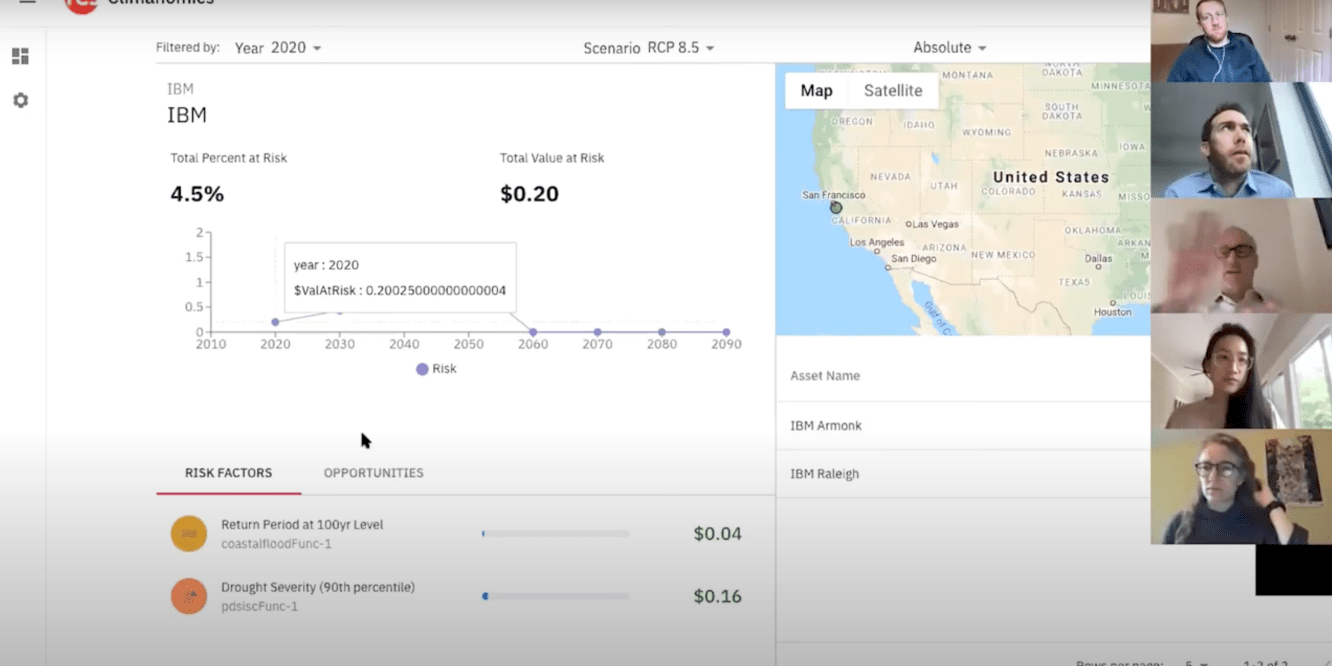1332x666 pixels.
Task: Click the coastal flood risk factor icon
Action: 188,534
